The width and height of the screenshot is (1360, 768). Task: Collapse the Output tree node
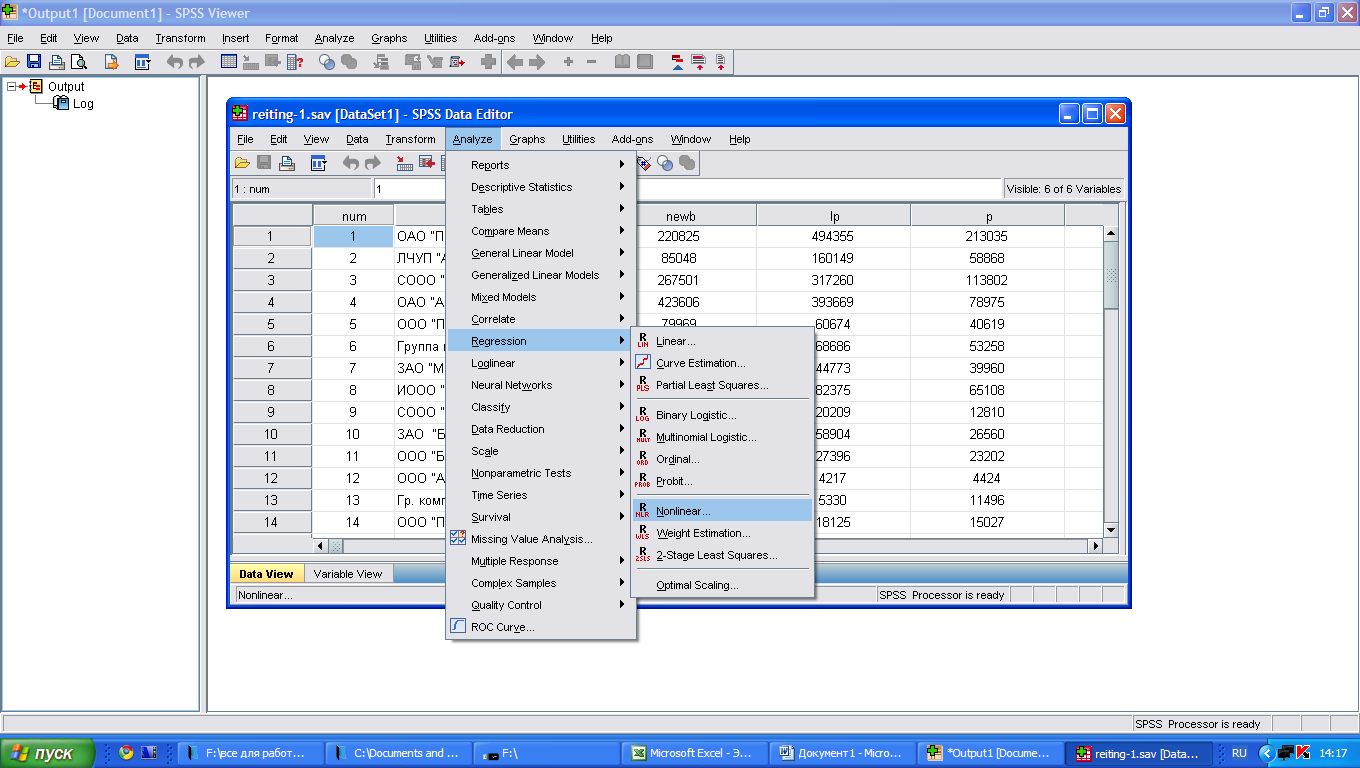[12, 86]
